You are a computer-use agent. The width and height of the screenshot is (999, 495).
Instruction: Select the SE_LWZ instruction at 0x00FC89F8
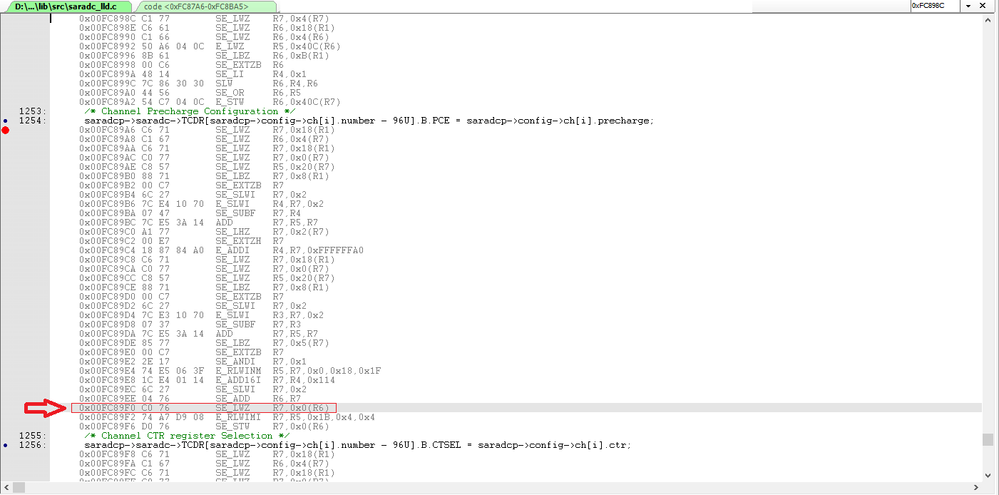(x=206, y=454)
